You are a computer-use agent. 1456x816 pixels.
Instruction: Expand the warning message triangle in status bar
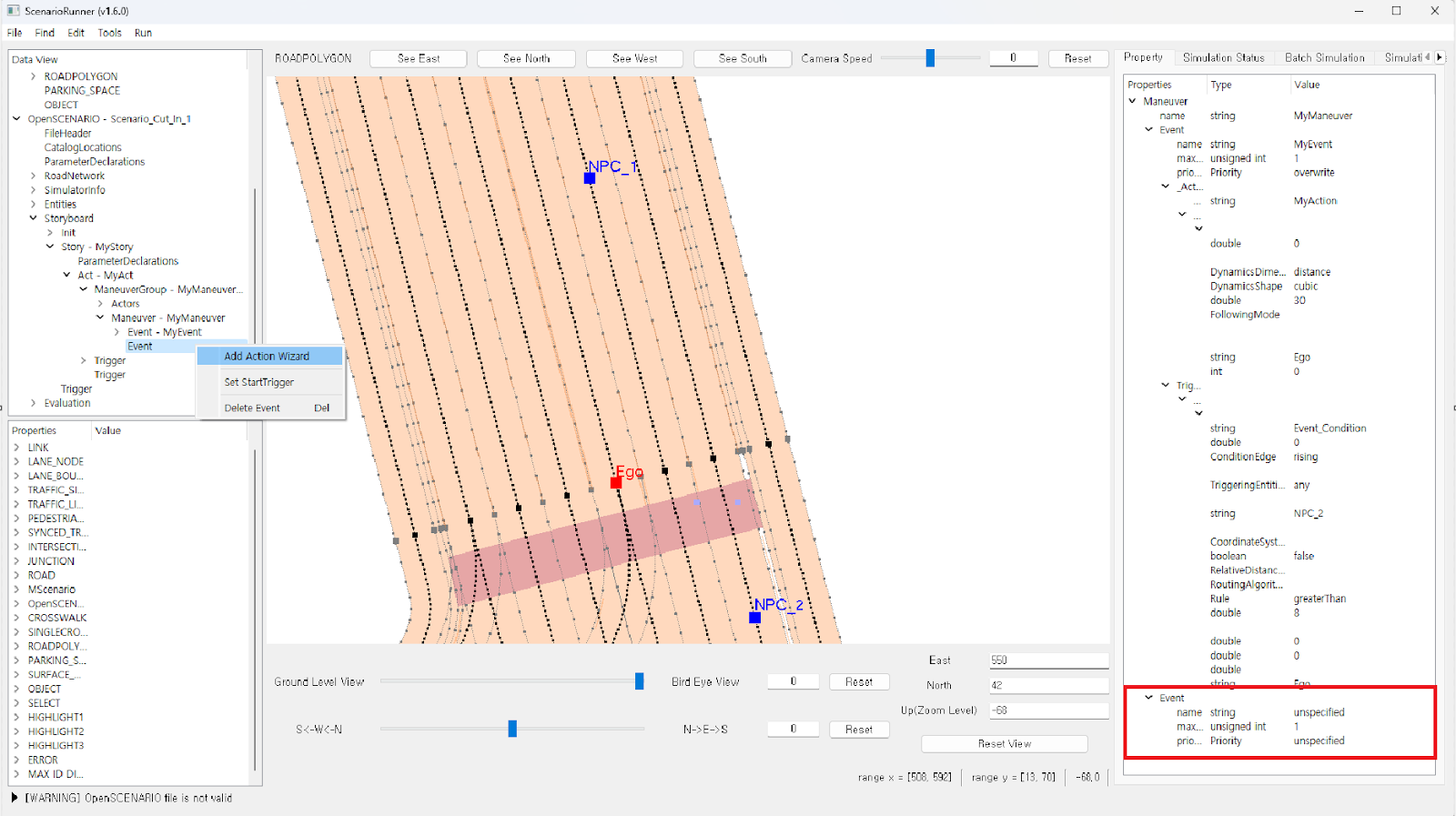[15, 798]
